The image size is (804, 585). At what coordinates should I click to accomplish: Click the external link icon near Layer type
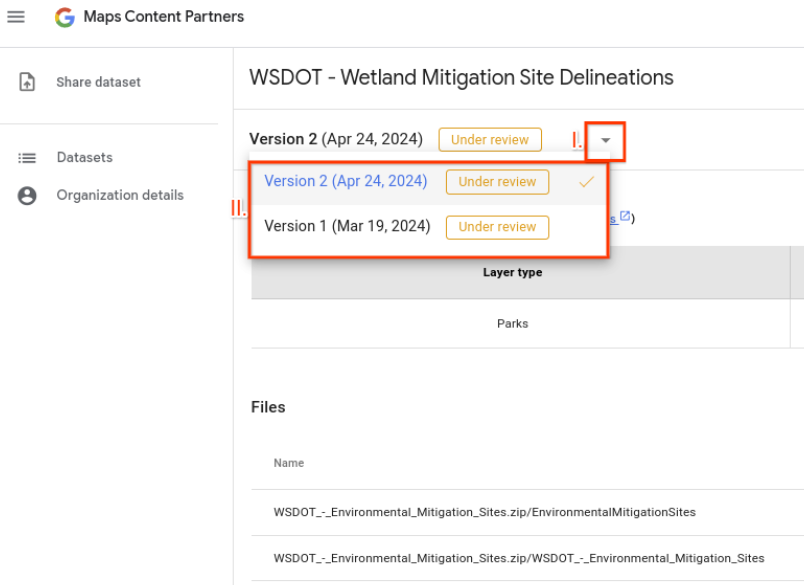[625, 216]
